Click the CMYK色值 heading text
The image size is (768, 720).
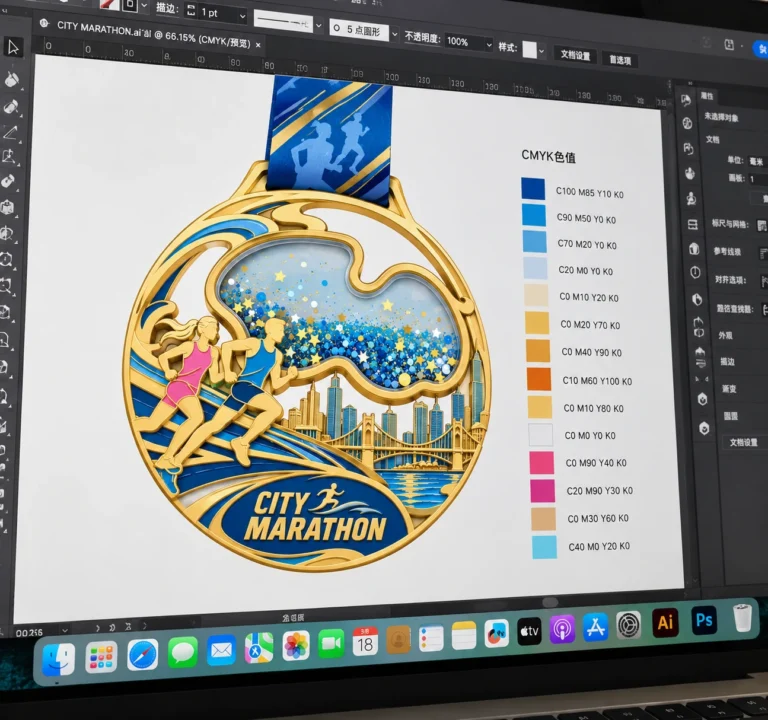pos(548,156)
